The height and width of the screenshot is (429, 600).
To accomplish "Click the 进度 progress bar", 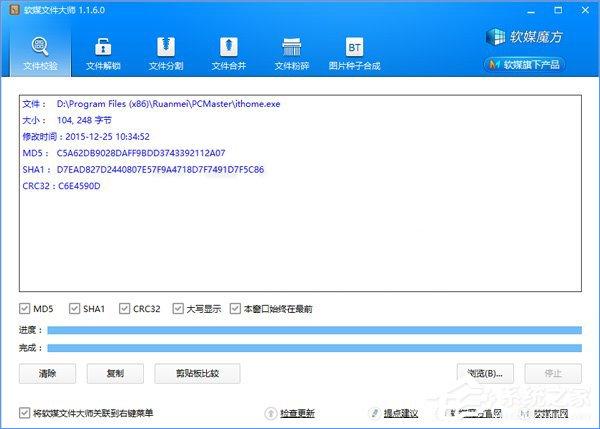I will coord(315,330).
